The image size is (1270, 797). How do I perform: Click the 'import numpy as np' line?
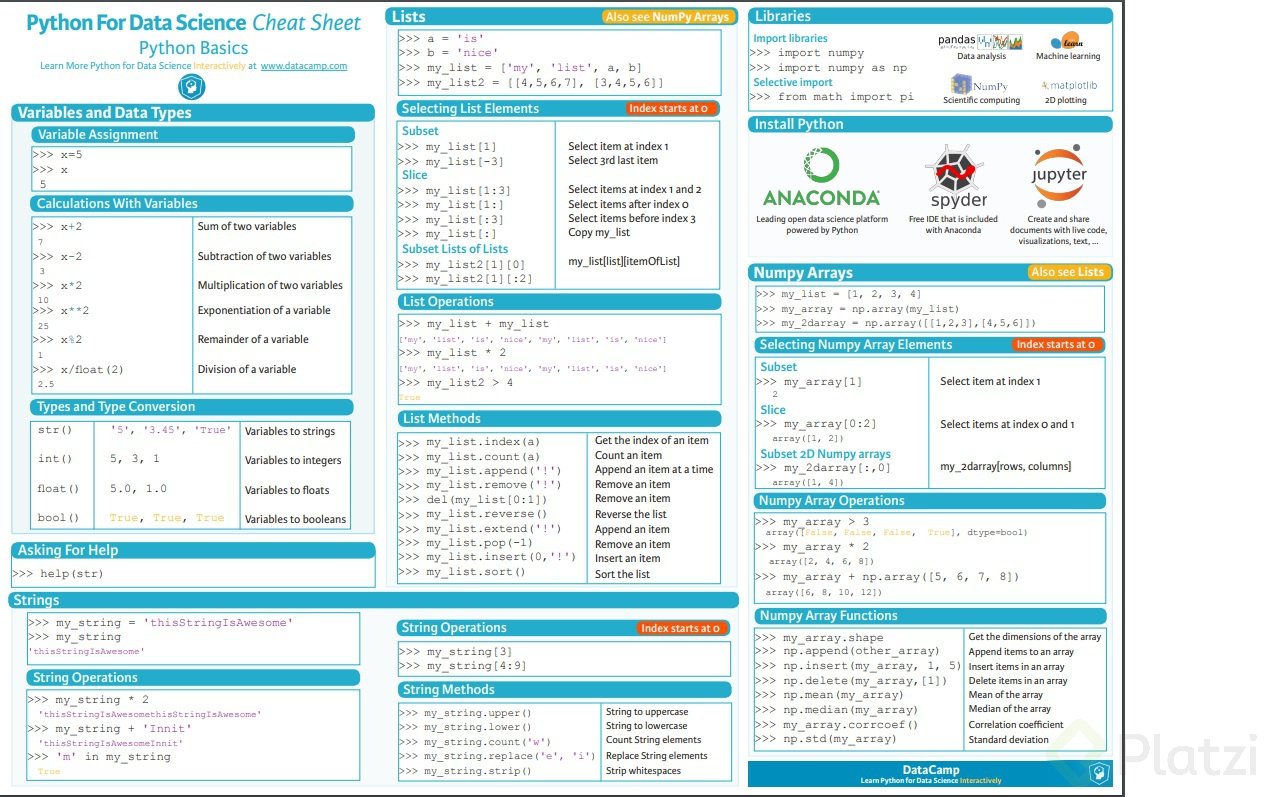(x=829, y=68)
